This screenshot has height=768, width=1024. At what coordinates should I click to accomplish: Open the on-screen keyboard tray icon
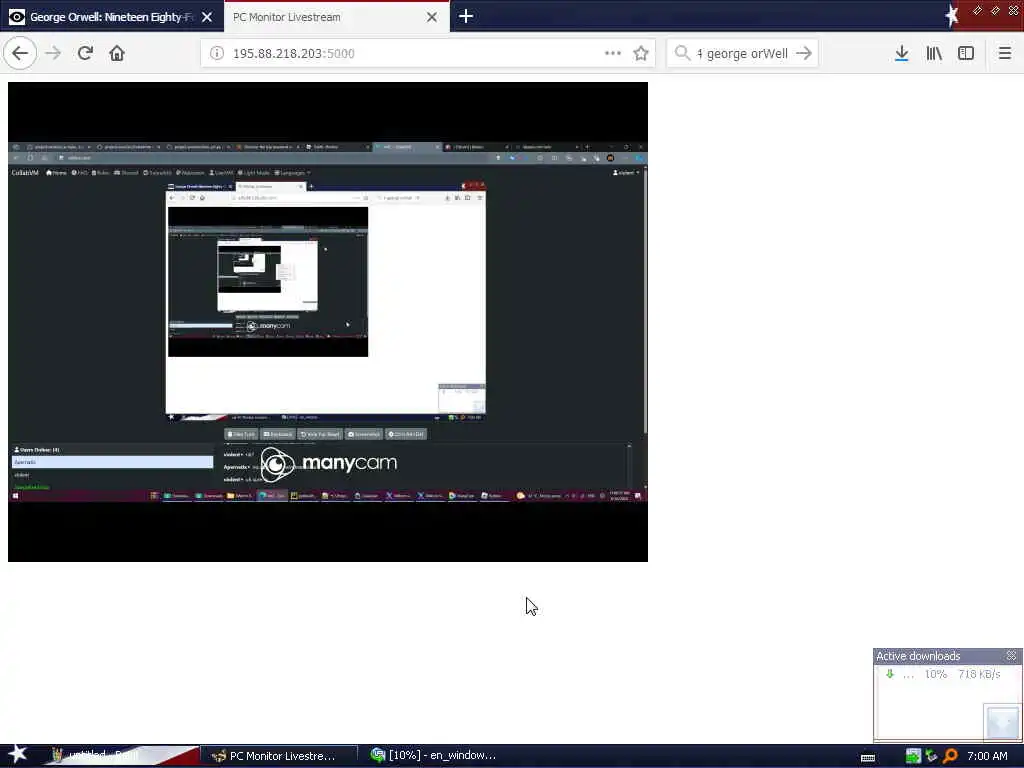pyautogui.click(x=868, y=758)
